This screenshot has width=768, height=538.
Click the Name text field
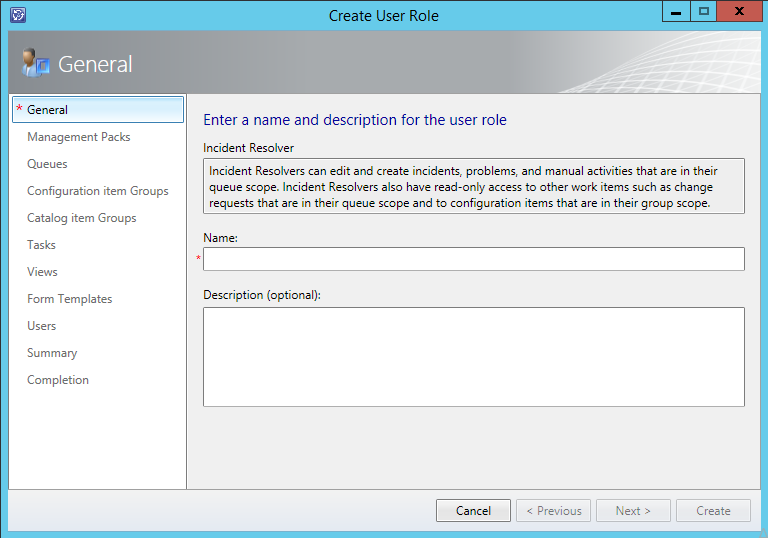(473, 259)
